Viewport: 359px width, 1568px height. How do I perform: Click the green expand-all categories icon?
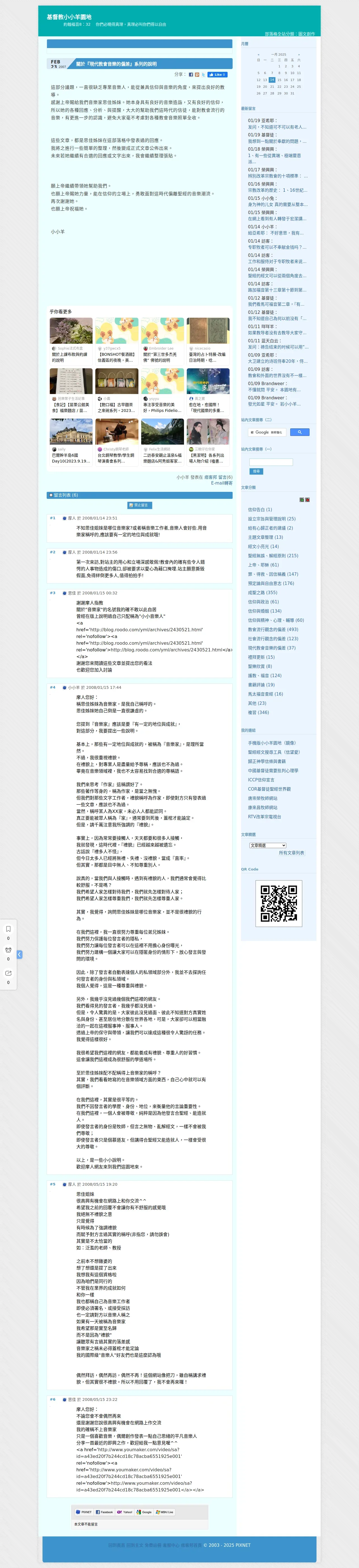click(x=302, y=500)
